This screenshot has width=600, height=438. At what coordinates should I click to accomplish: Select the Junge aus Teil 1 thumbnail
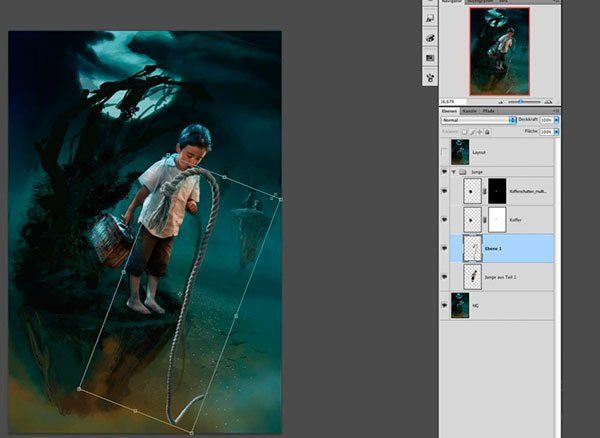click(473, 277)
